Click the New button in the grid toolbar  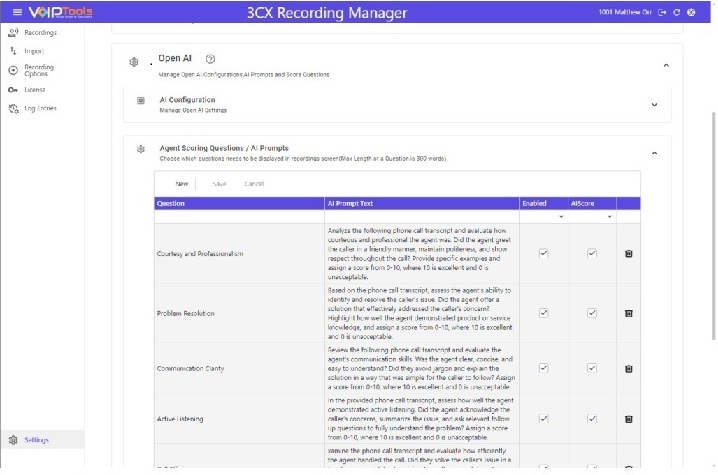pos(182,184)
